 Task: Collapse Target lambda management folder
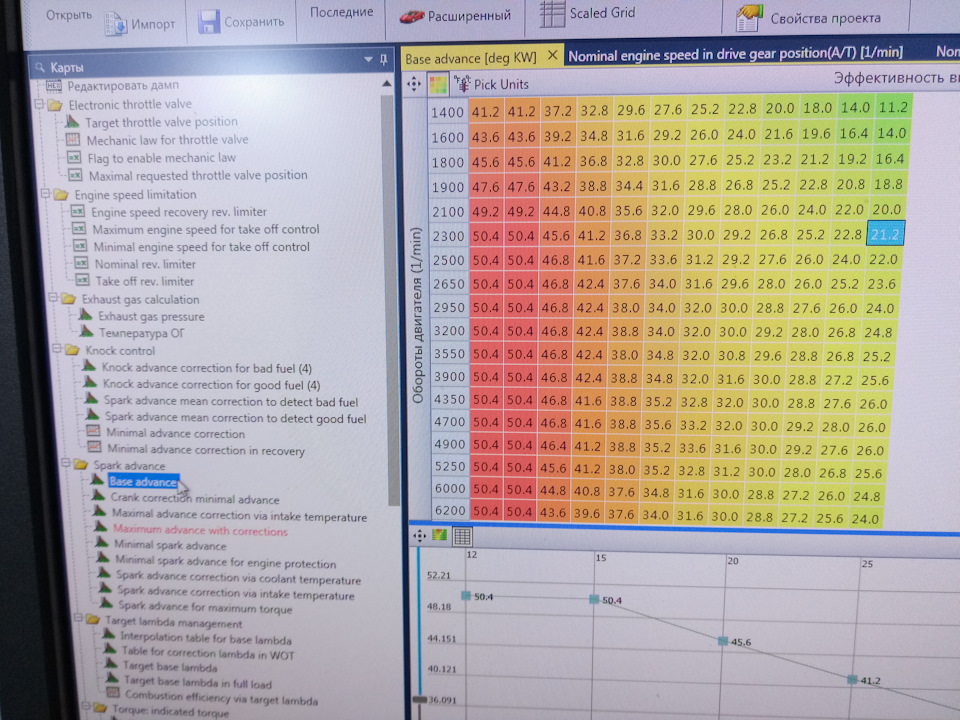pyautogui.click(x=78, y=619)
